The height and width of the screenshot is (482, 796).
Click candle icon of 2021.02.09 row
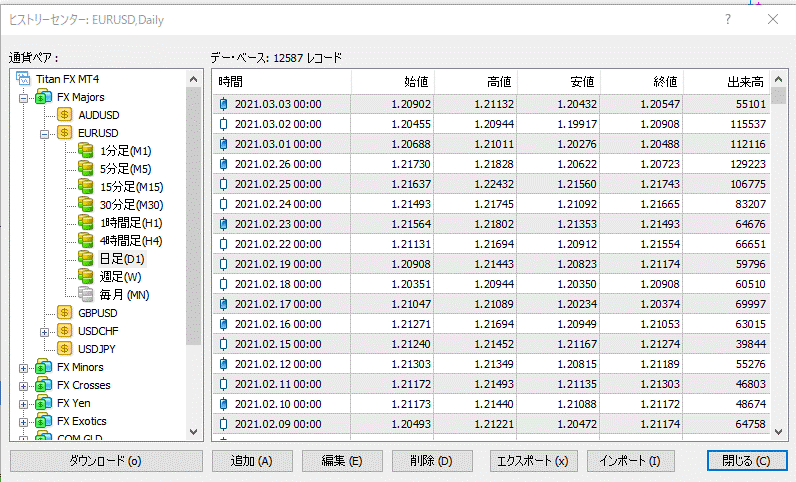tap(223, 424)
